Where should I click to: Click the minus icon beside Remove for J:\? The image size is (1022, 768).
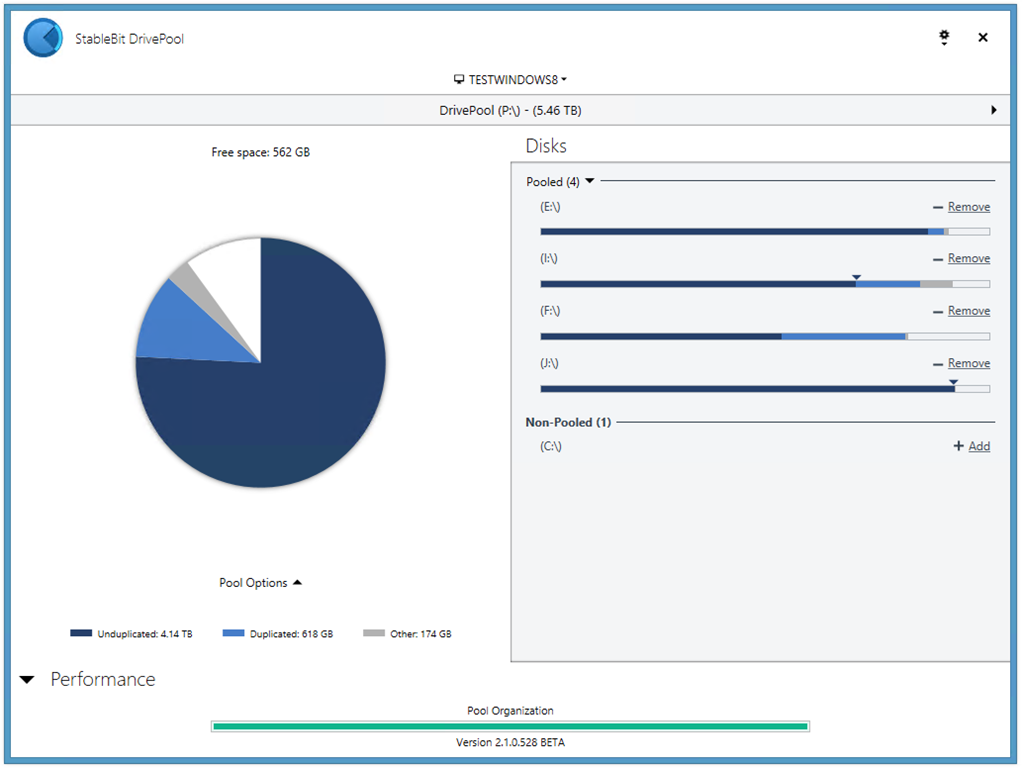938,364
